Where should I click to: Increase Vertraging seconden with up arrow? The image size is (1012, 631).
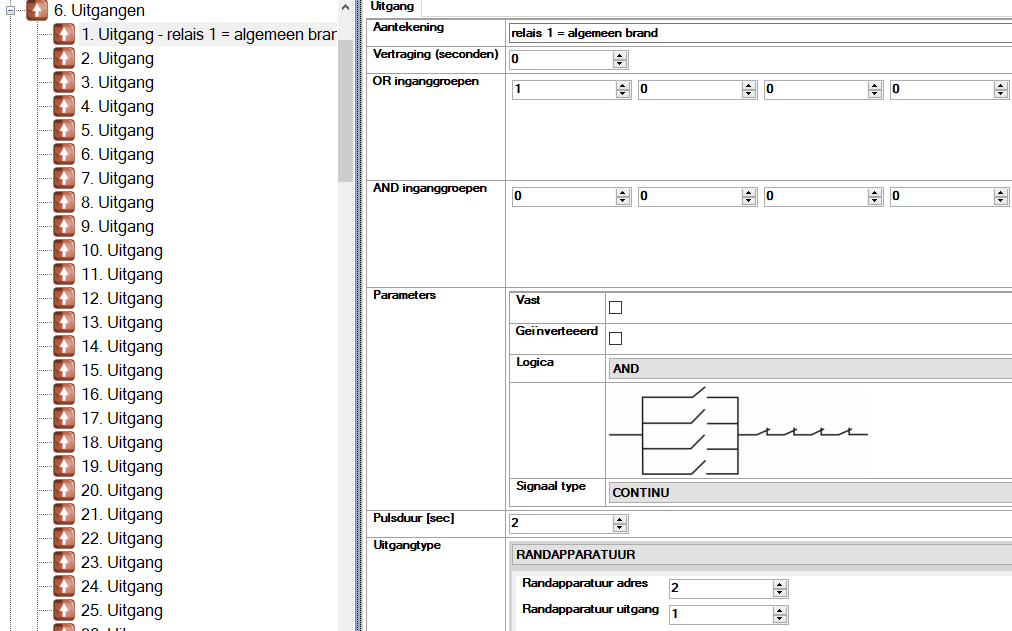(620, 55)
